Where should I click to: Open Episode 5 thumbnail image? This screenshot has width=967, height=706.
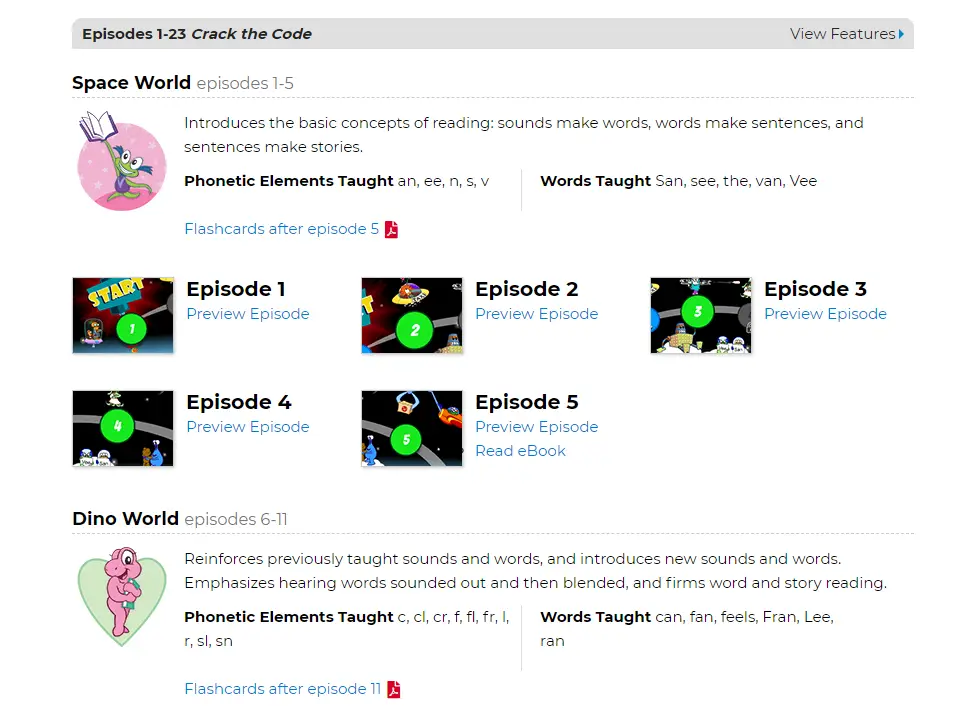[x=412, y=428]
